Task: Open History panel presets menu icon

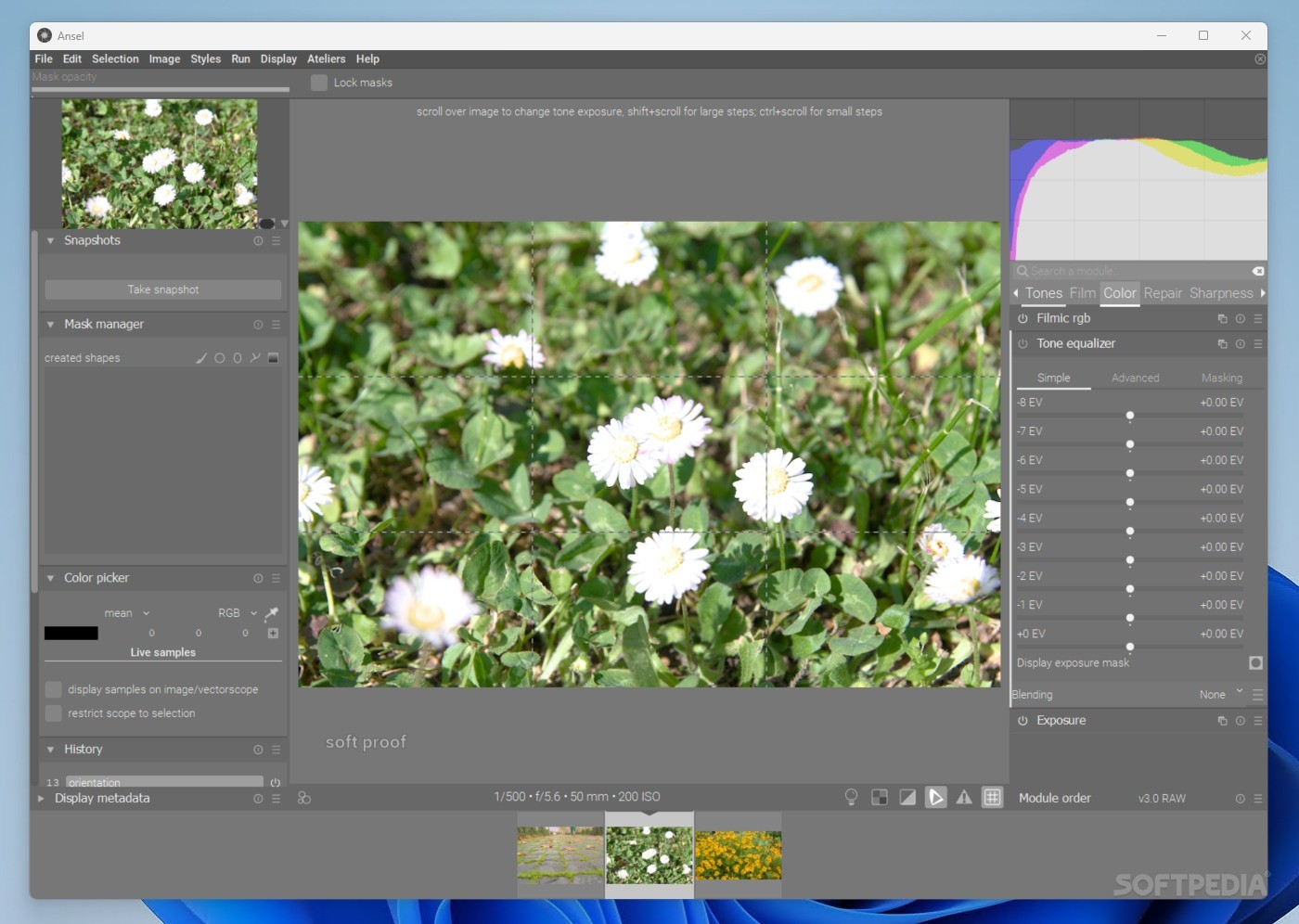Action: click(x=276, y=750)
